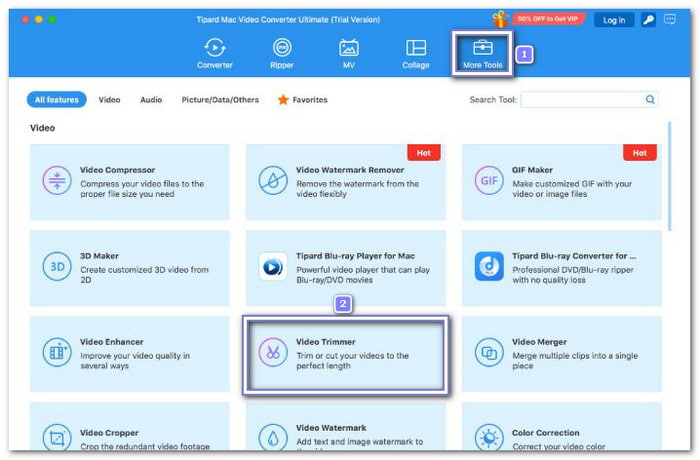Image resolution: width=700 pixels, height=460 pixels.
Task: Open the Color Correction card title
Action: pyautogui.click(x=546, y=433)
